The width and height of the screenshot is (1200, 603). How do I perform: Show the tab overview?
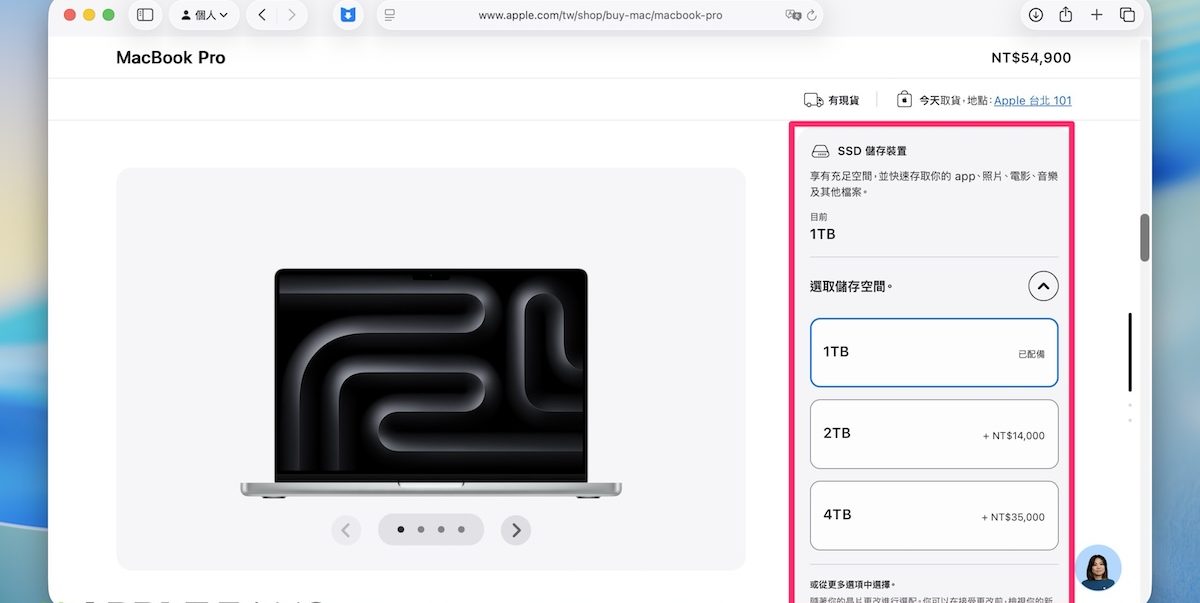(x=1127, y=15)
